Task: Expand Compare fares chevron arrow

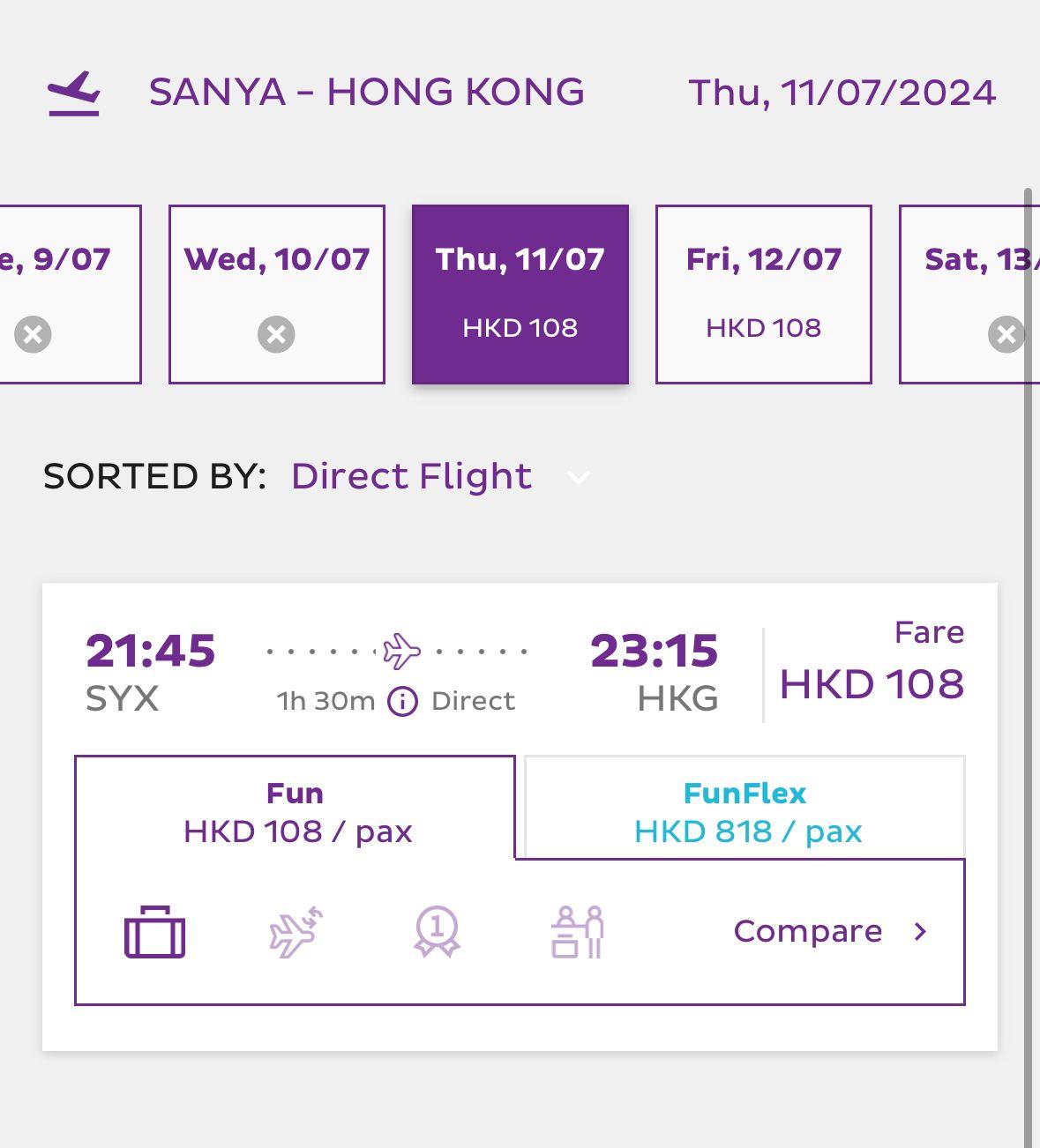Action: click(x=920, y=932)
